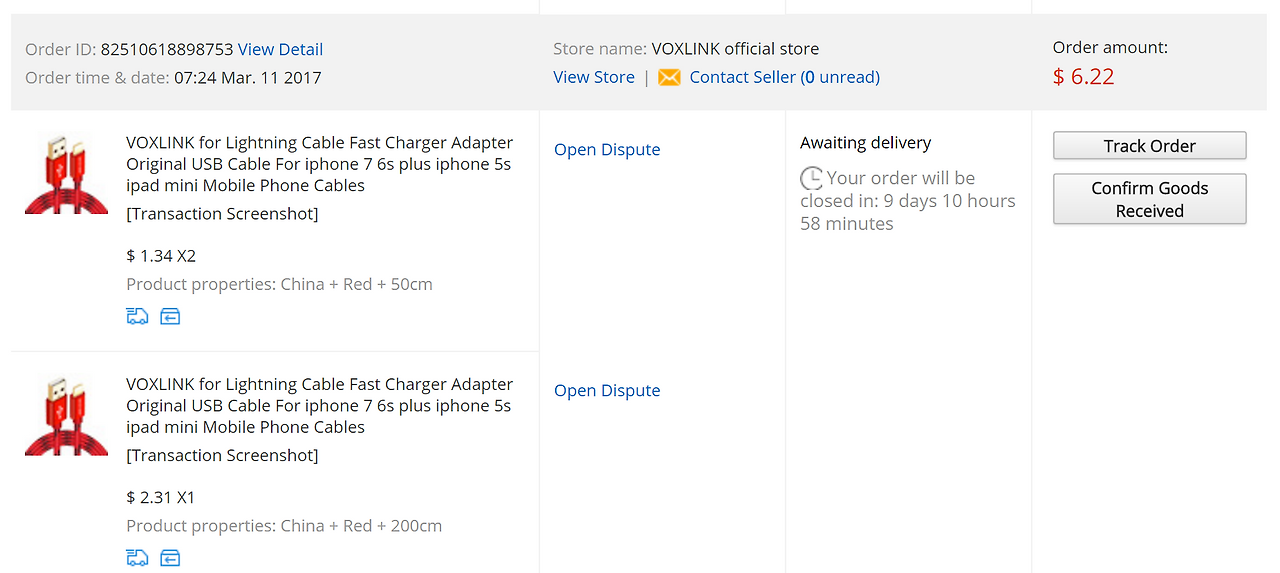Open Contact Seller messages link
Screen dimensions: 1280x573
784,77
